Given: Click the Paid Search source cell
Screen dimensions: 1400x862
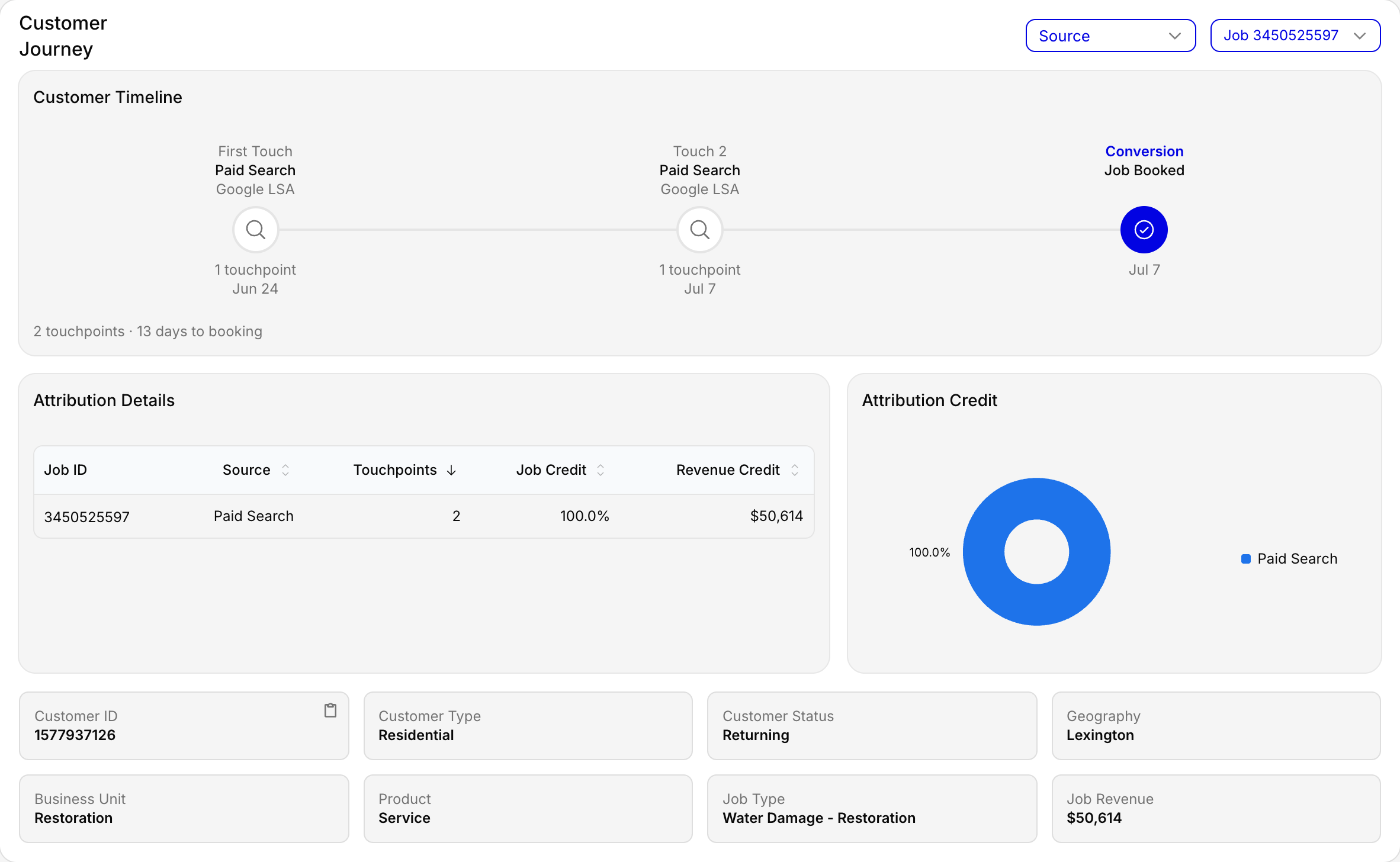Looking at the screenshot, I should (253, 516).
